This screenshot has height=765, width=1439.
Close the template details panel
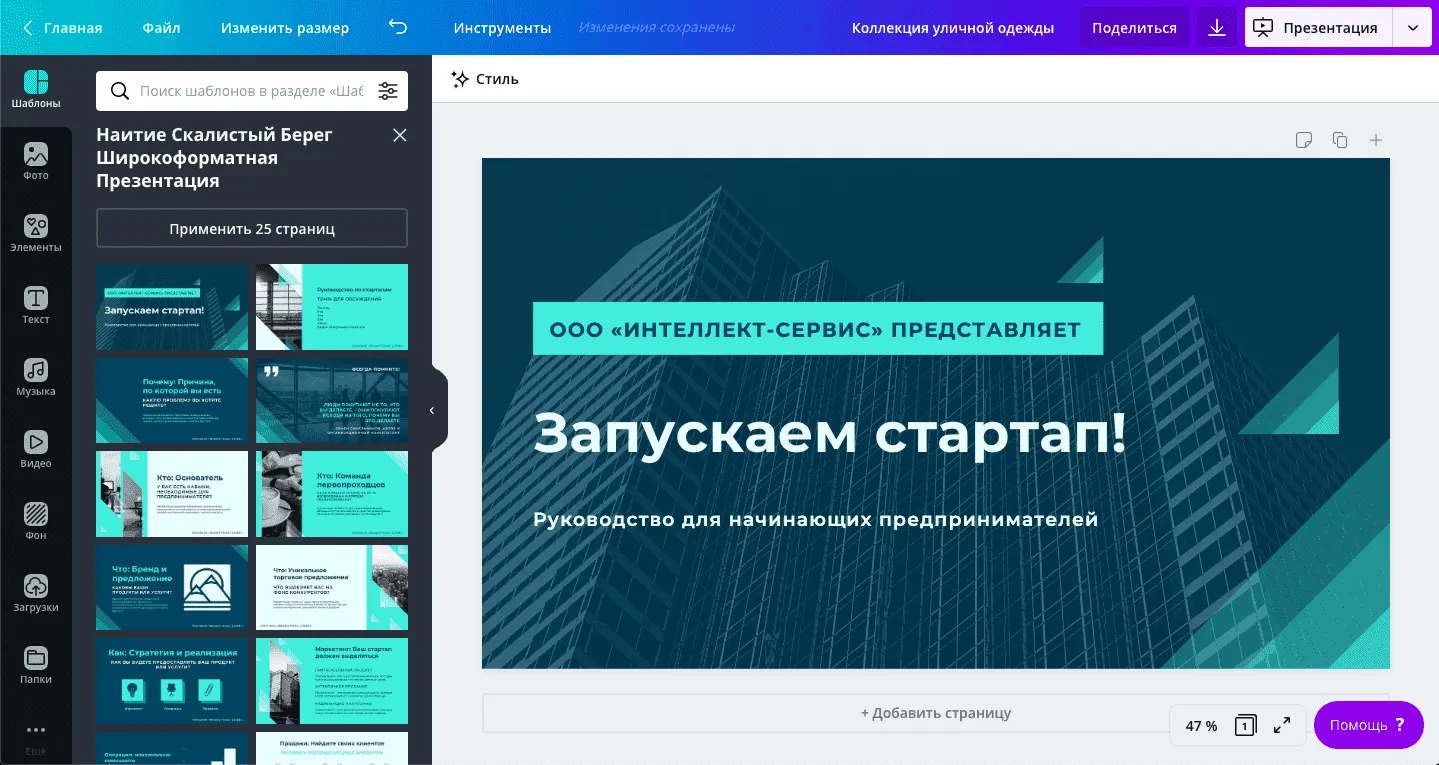(400, 135)
